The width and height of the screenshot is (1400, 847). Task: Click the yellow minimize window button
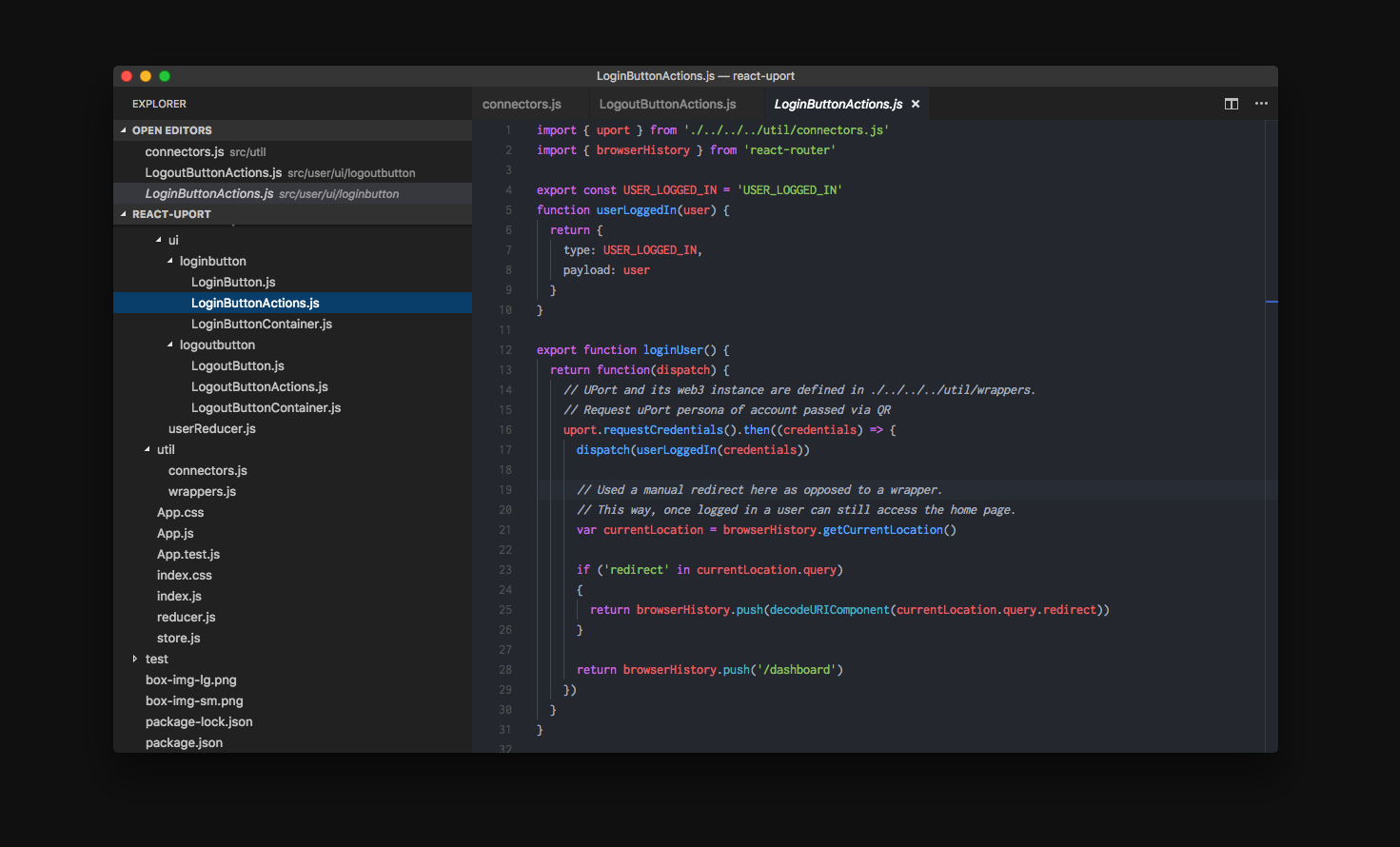click(146, 76)
